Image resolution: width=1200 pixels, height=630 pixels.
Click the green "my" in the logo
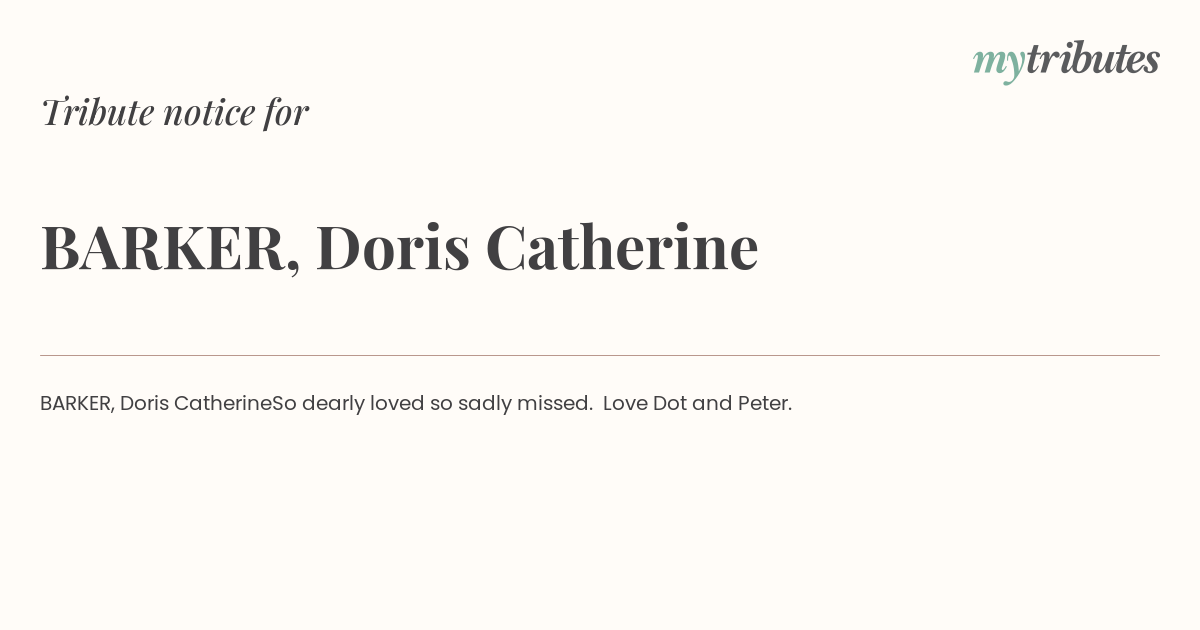pos(999,64)
